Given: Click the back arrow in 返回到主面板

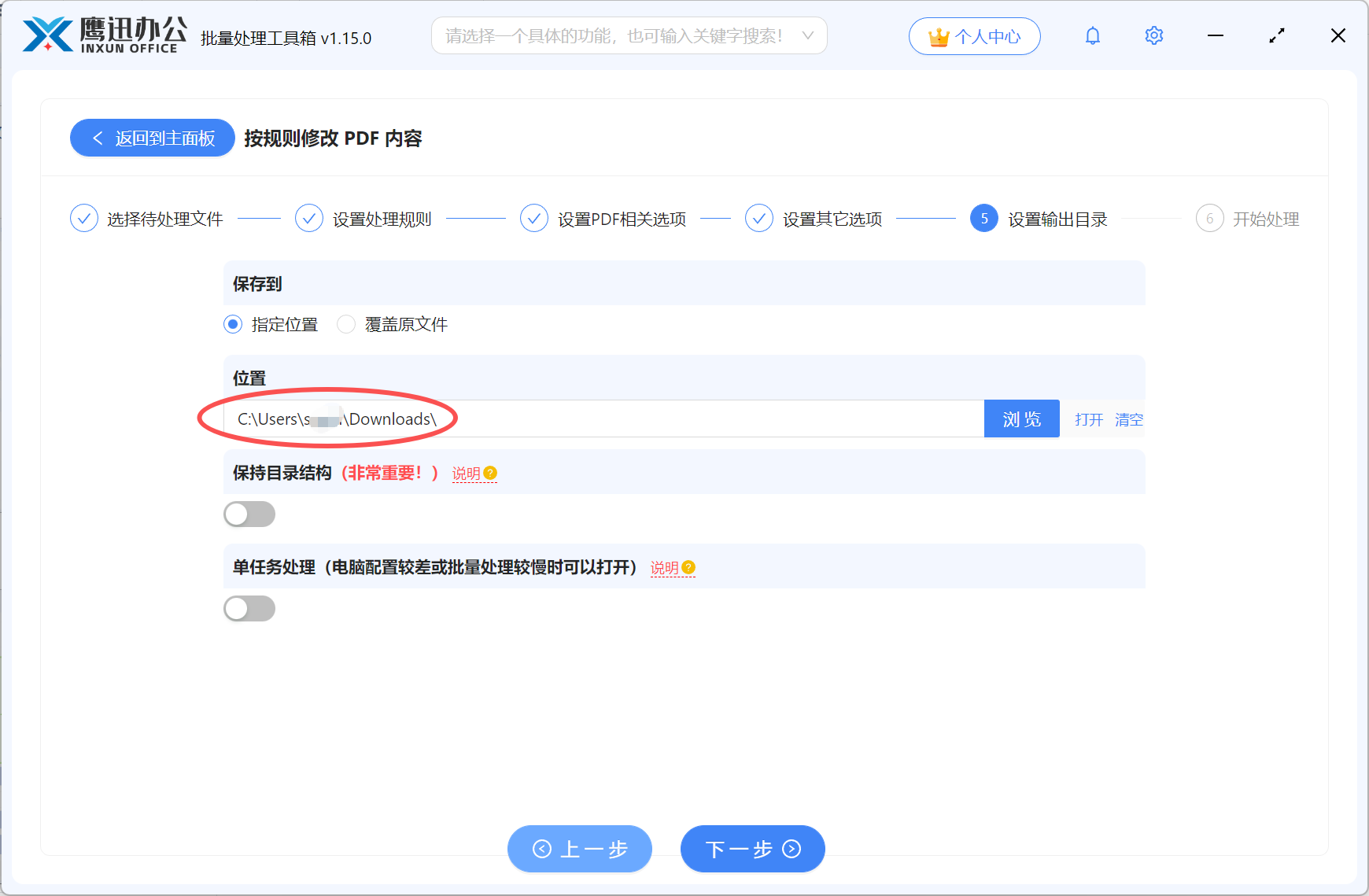Looking at the screenshot, I should 97,138.
